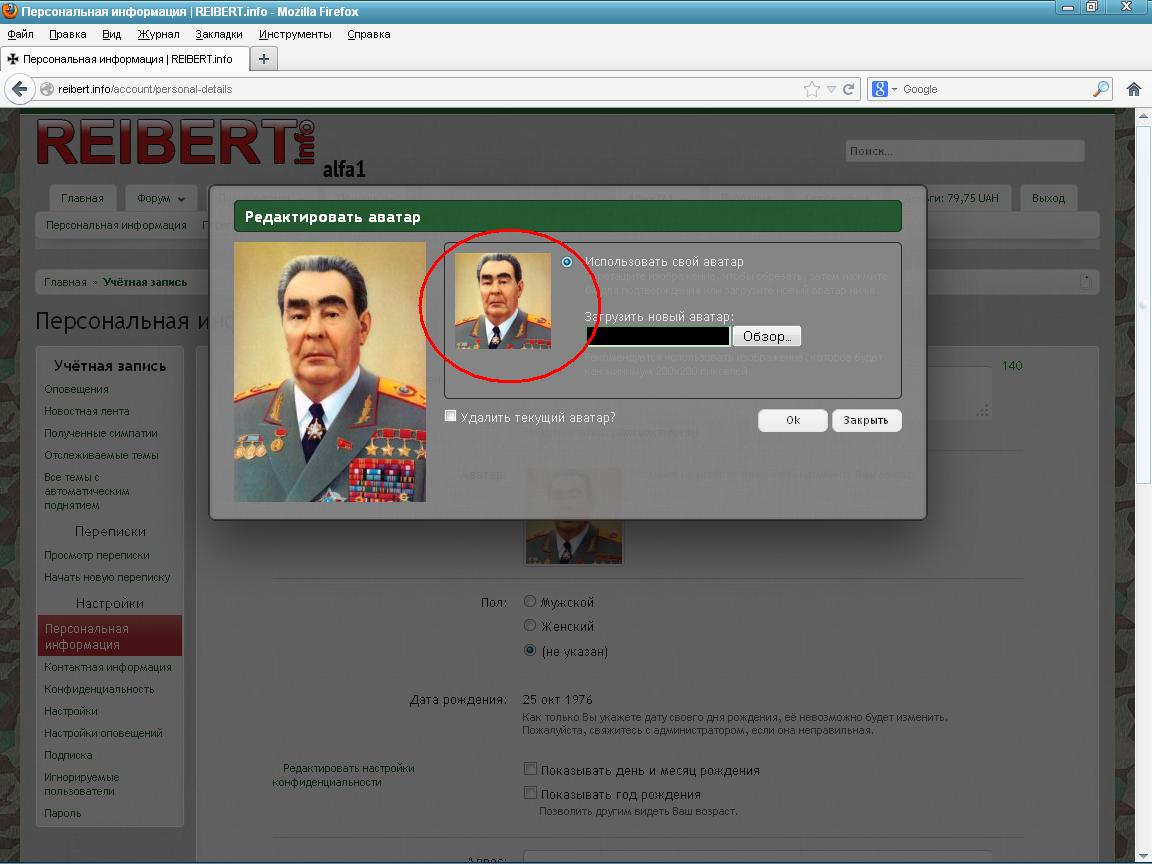Confirm the avatar with the Ok button
This screenshot has height=864, width=1152.
point(793,420)
